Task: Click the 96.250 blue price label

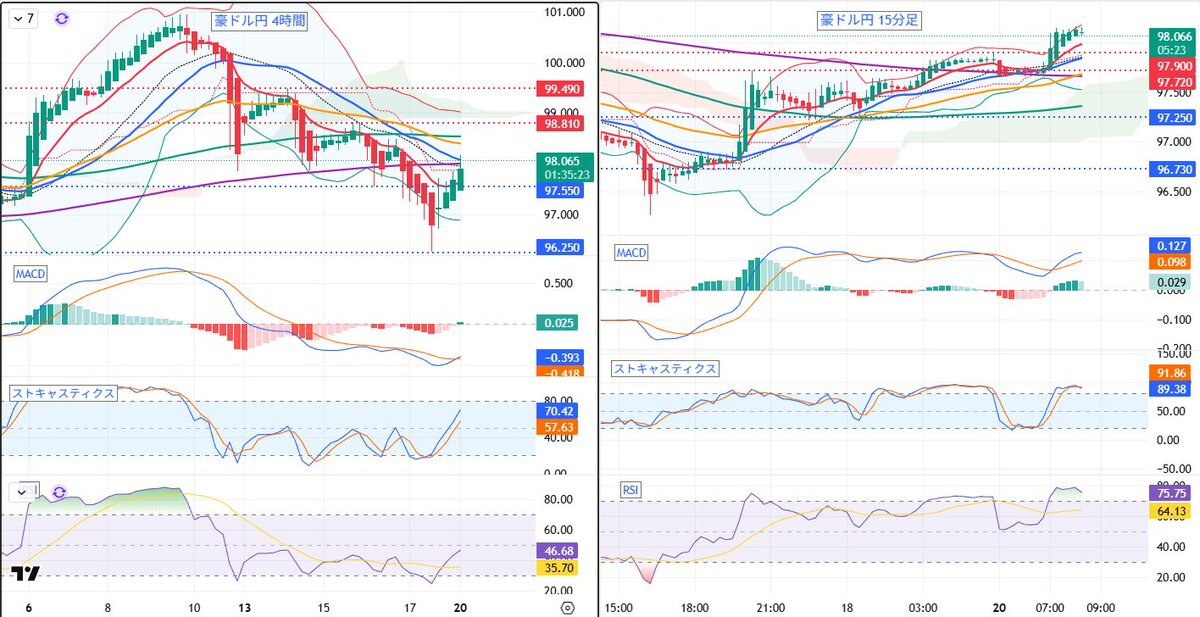Action: click(559, 247)
